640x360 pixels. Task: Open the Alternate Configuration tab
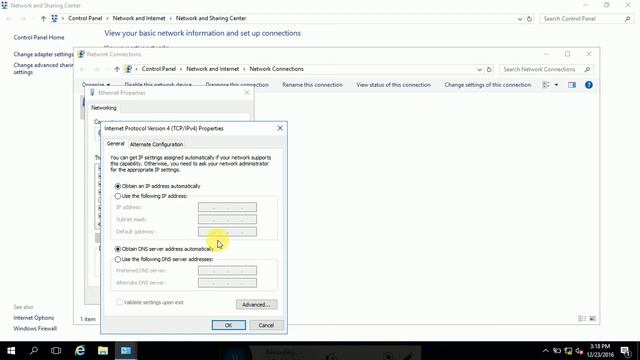click(x=156, y=144)
